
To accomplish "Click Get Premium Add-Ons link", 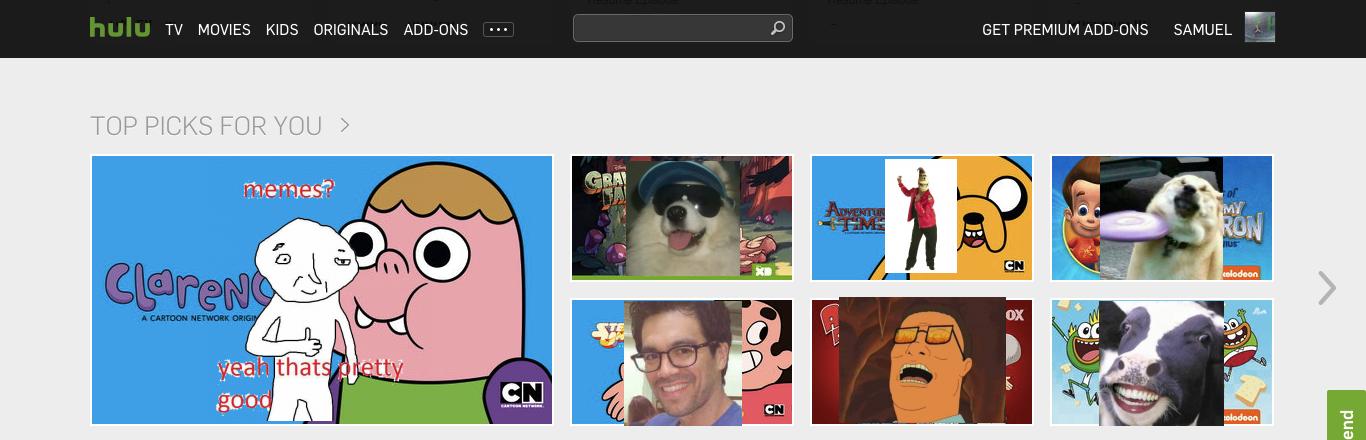I will [1064, 30].
